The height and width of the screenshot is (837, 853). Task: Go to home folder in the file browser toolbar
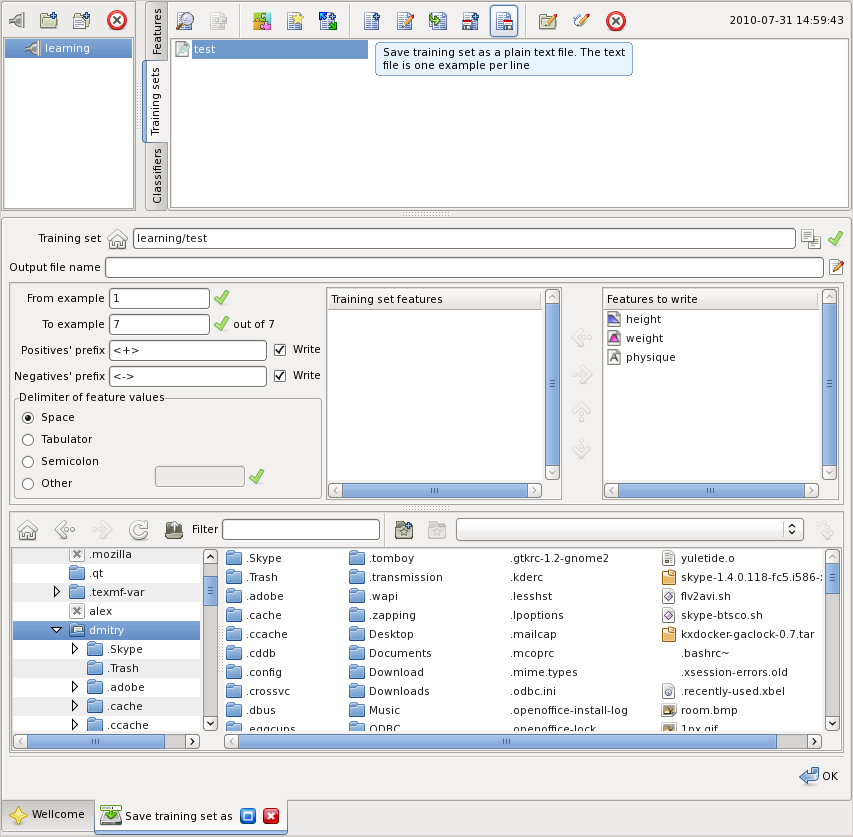[27, 529]
